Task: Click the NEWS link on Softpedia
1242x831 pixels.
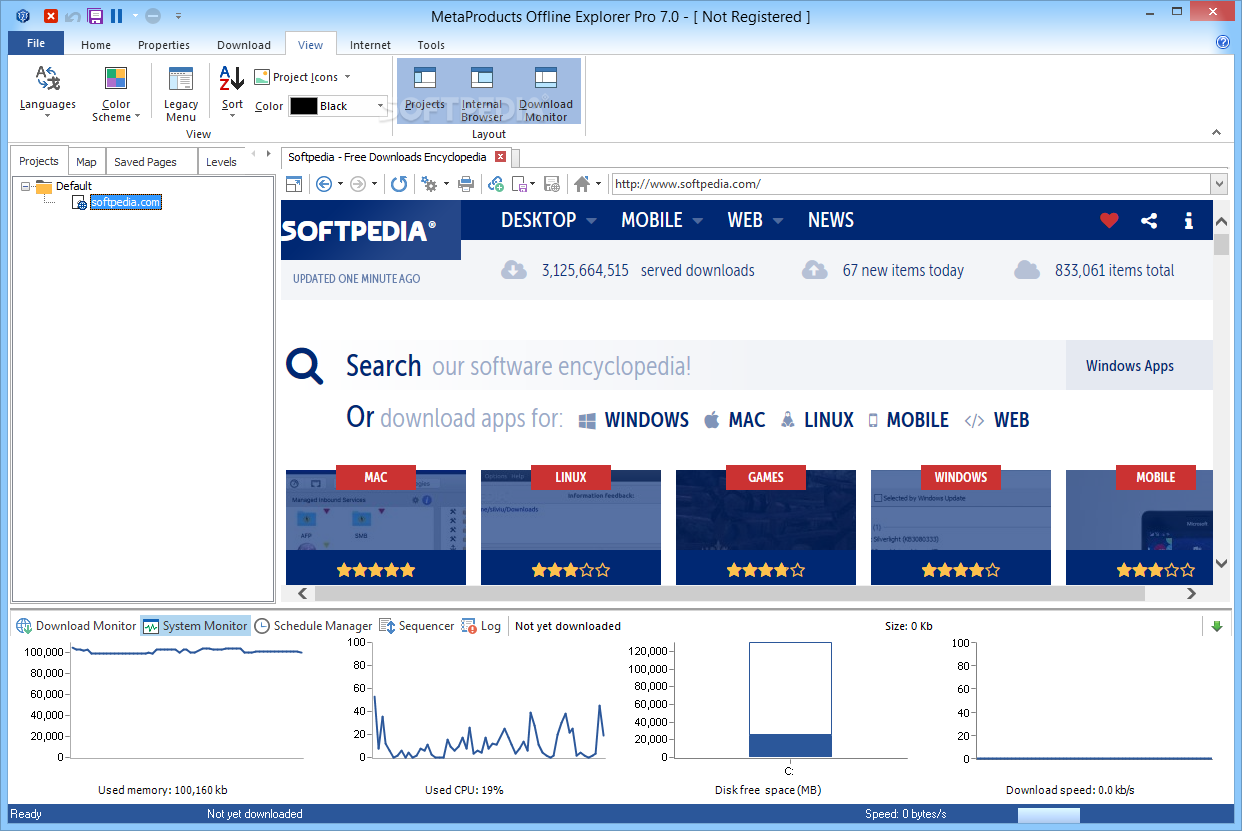Action: tap(830, 220)
